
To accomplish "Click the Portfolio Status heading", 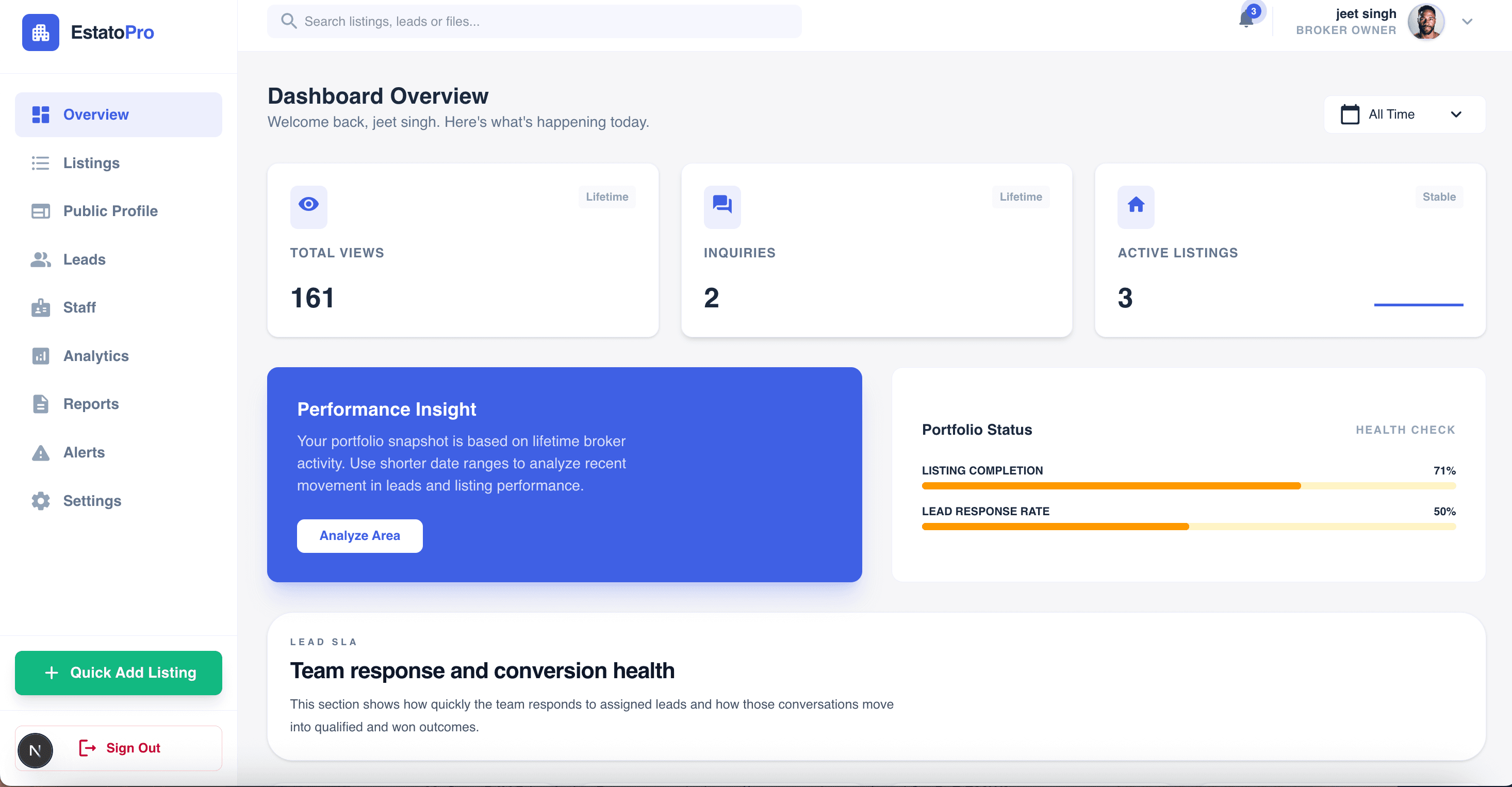I will (977, 430).
